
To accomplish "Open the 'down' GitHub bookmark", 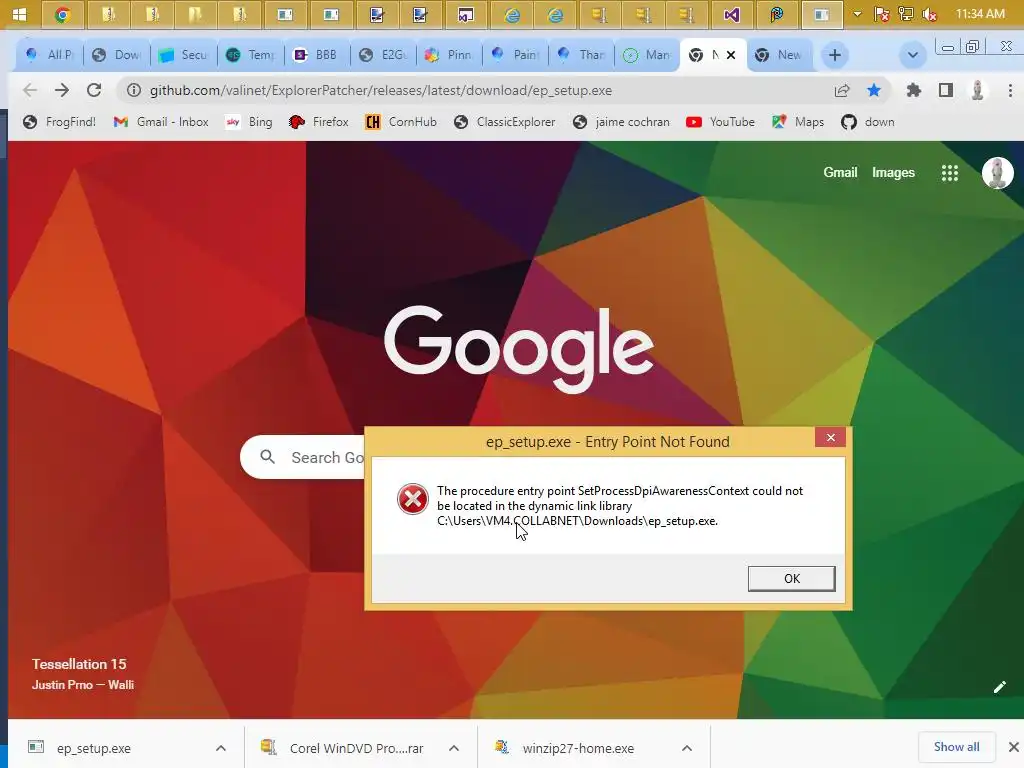I will pyautogui.click(x=869, y=122).
